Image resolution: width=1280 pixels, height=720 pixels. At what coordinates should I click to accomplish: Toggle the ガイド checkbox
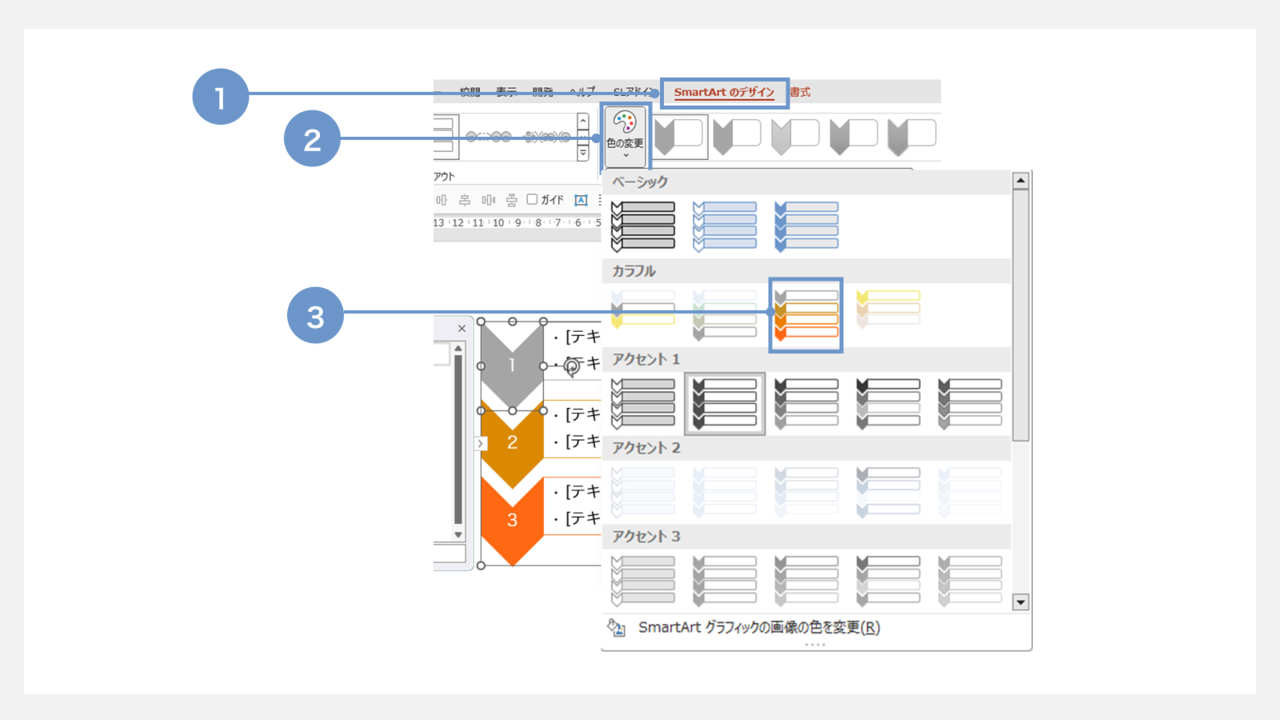(532, 199)
